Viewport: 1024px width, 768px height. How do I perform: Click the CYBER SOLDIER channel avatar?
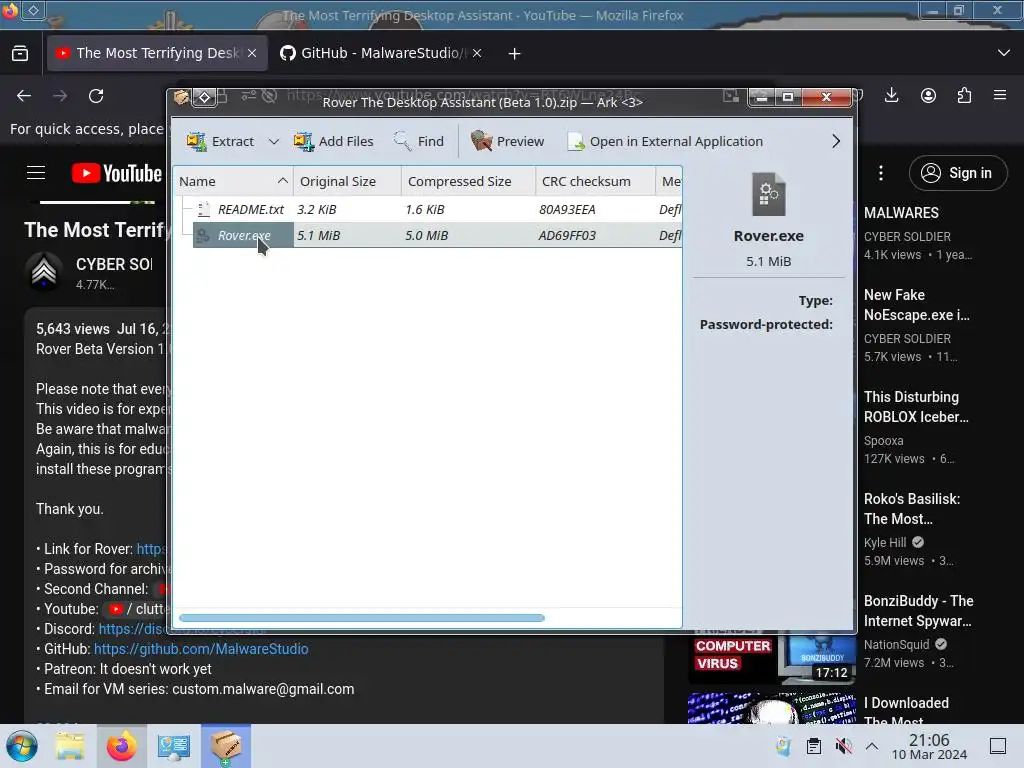click(x=44, y=272)
